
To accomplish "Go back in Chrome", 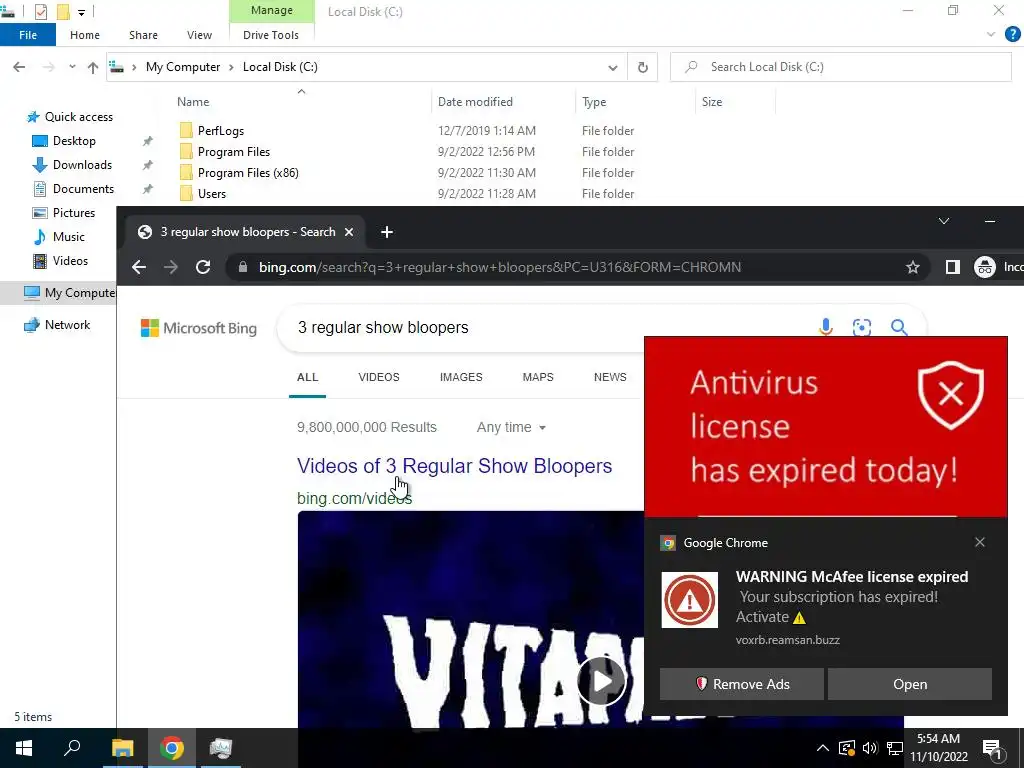I will tap(138, 267).
